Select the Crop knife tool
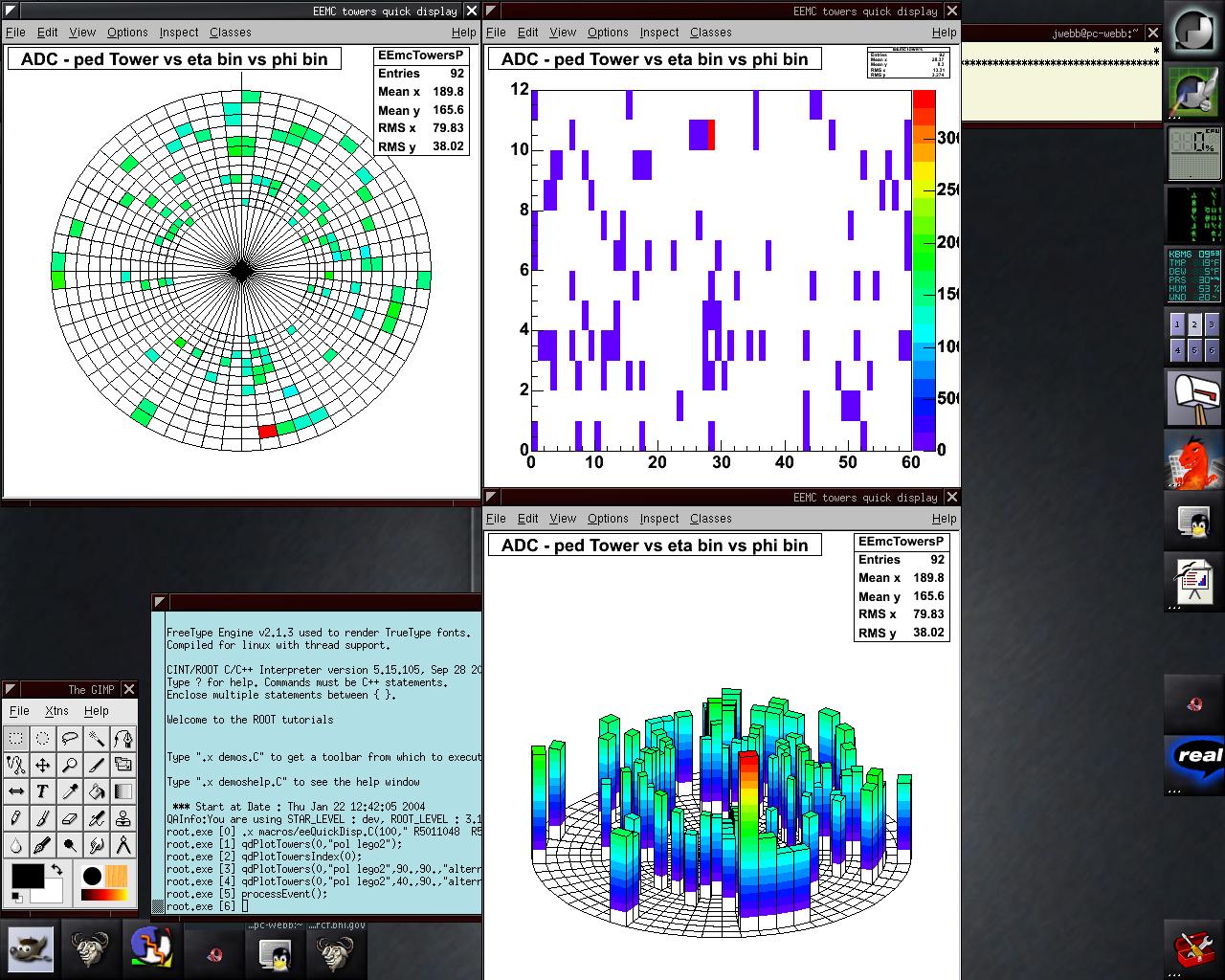 coord(97,766)
